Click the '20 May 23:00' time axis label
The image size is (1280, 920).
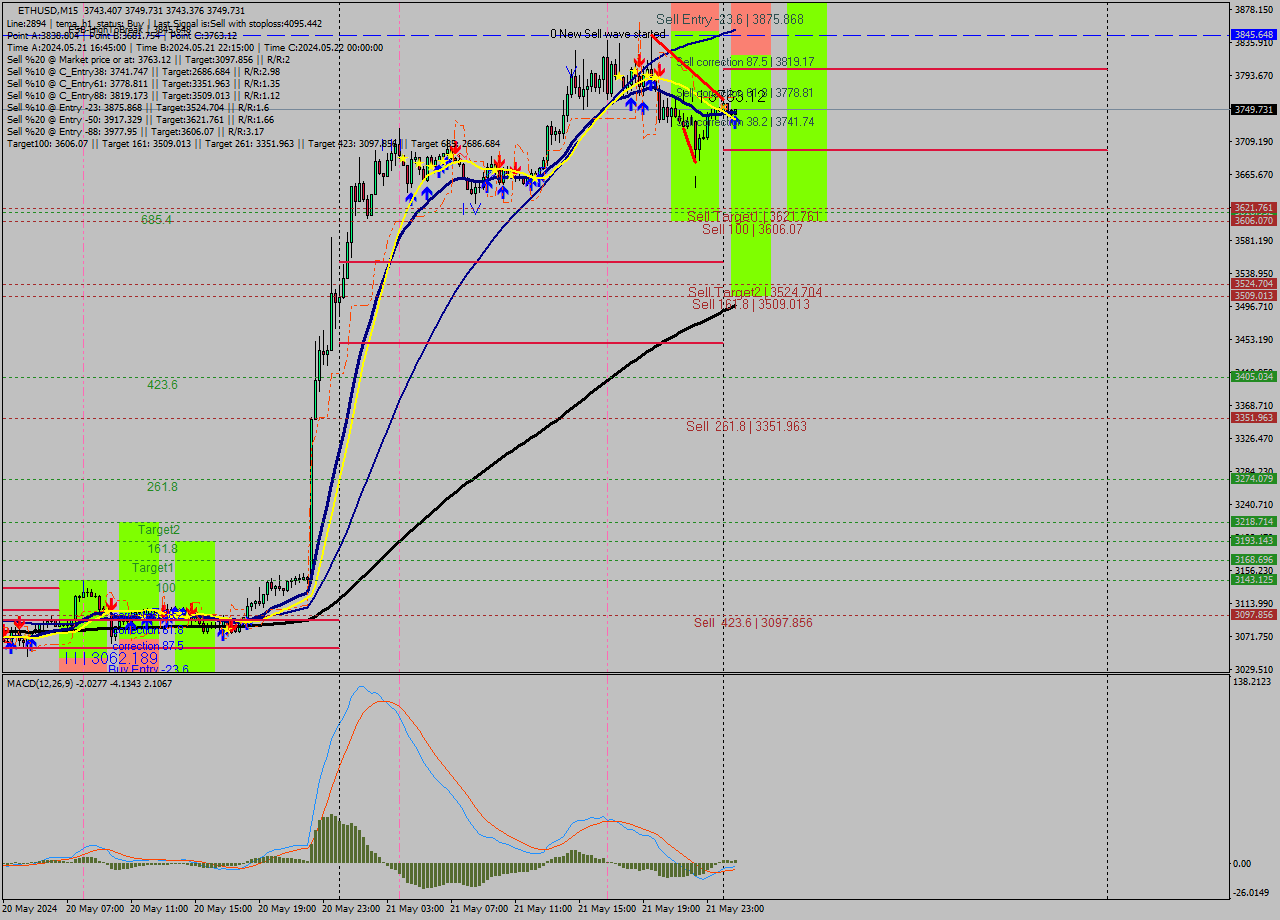point(351,909)
